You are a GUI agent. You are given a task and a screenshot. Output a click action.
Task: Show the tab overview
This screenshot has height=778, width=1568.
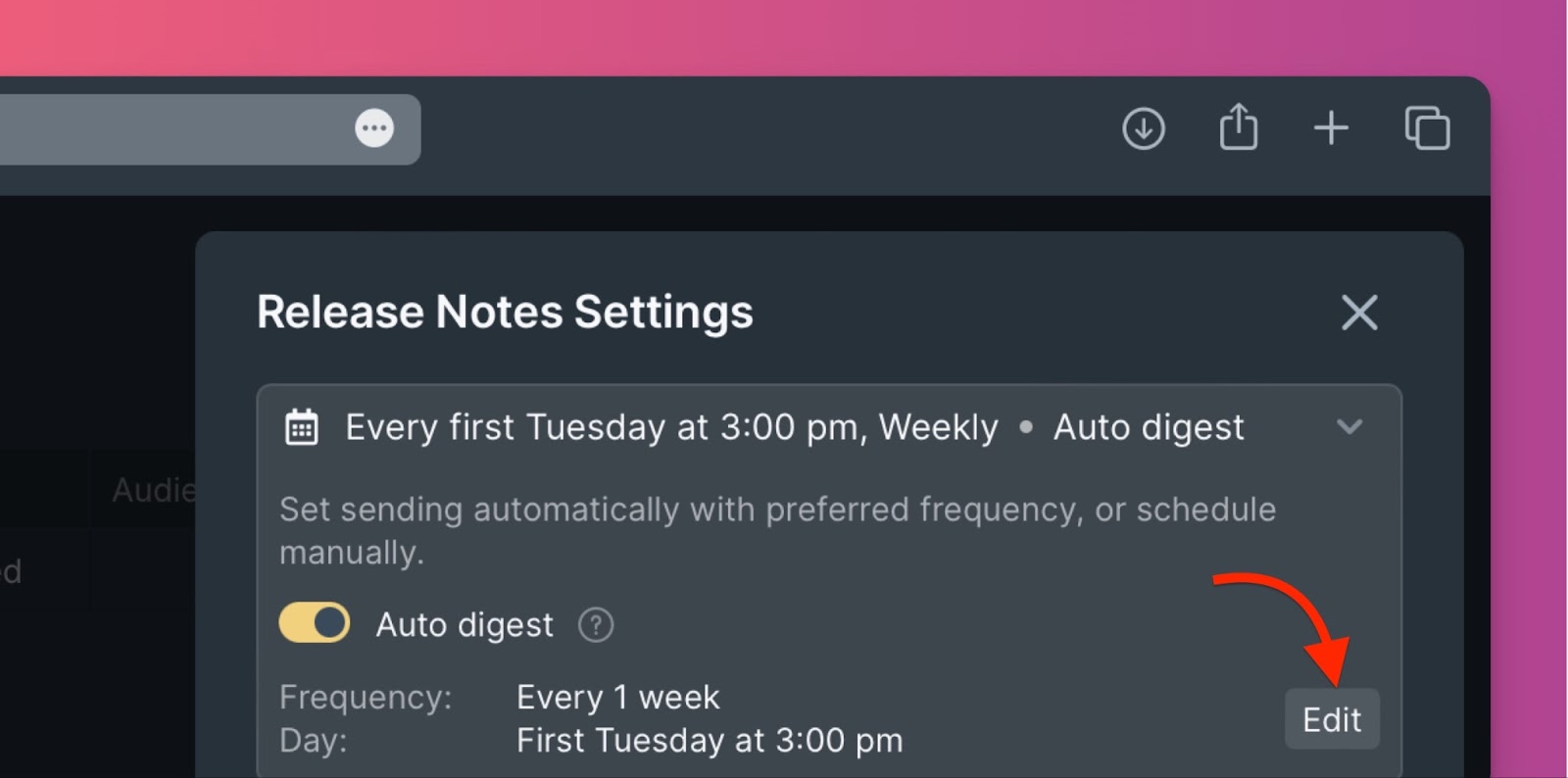1427,128
